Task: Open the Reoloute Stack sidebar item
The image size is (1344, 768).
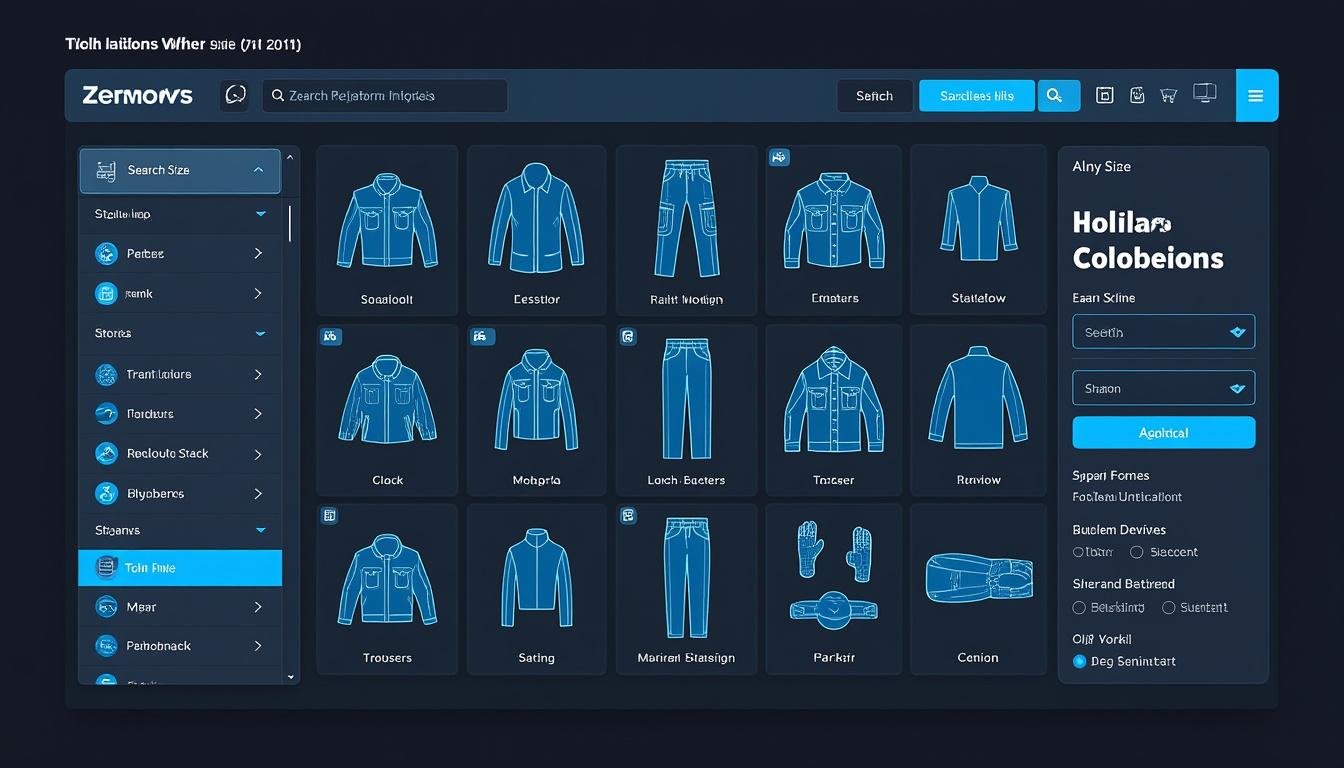Action: pos(180,454)
